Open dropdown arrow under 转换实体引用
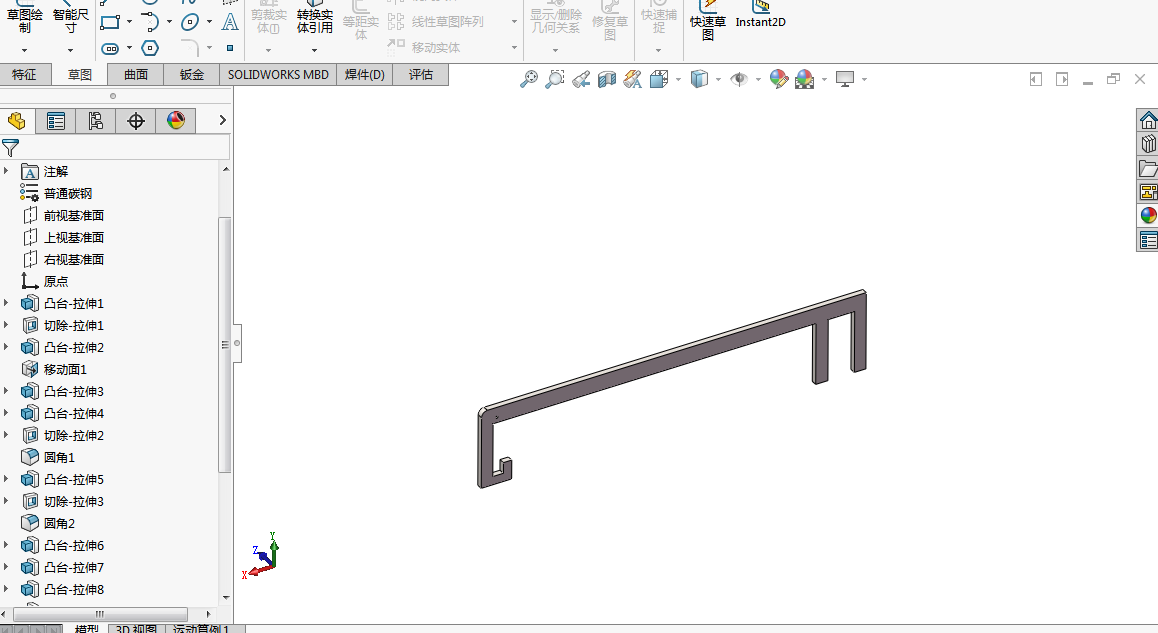Image resolution: width=1158 pixels, height=633 pixels. (314, 50)
